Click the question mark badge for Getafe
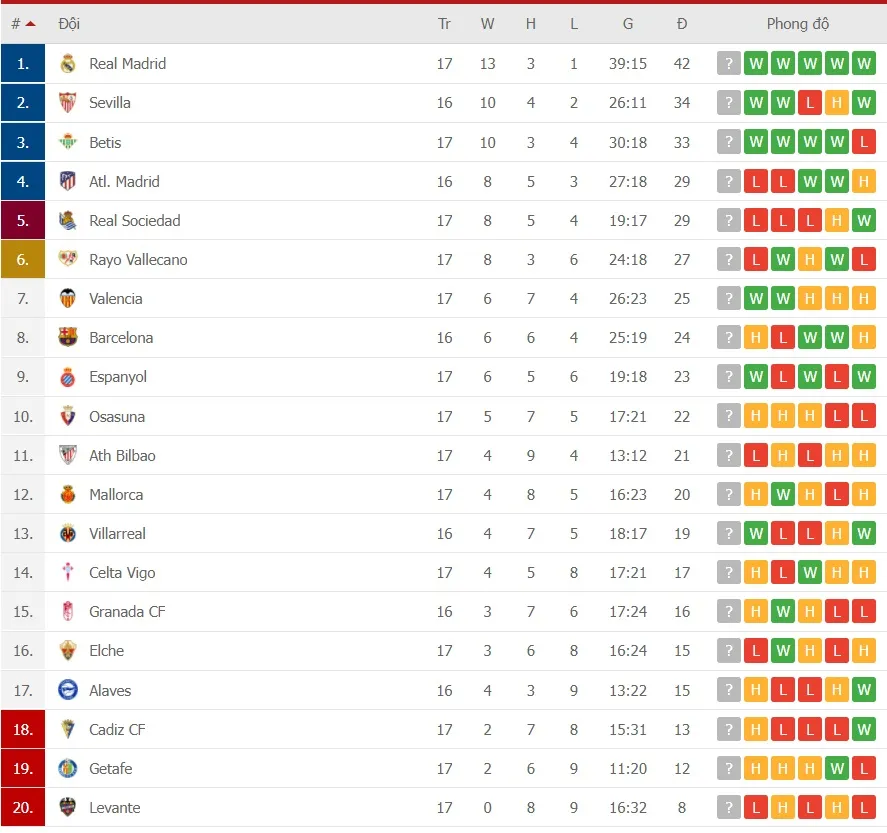Screen dimensions: 887x833 click(x=729, y=768)
